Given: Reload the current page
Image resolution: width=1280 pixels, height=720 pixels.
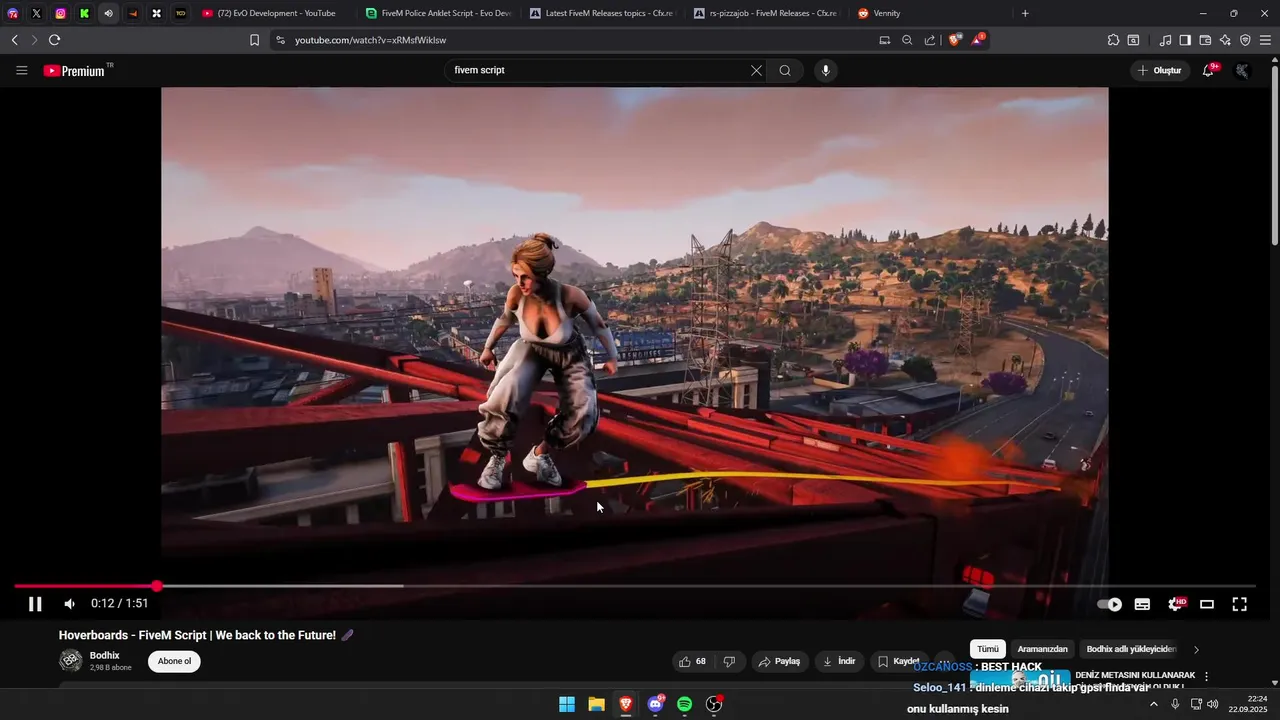Looking at the screenshot, I should coord(54,40).
